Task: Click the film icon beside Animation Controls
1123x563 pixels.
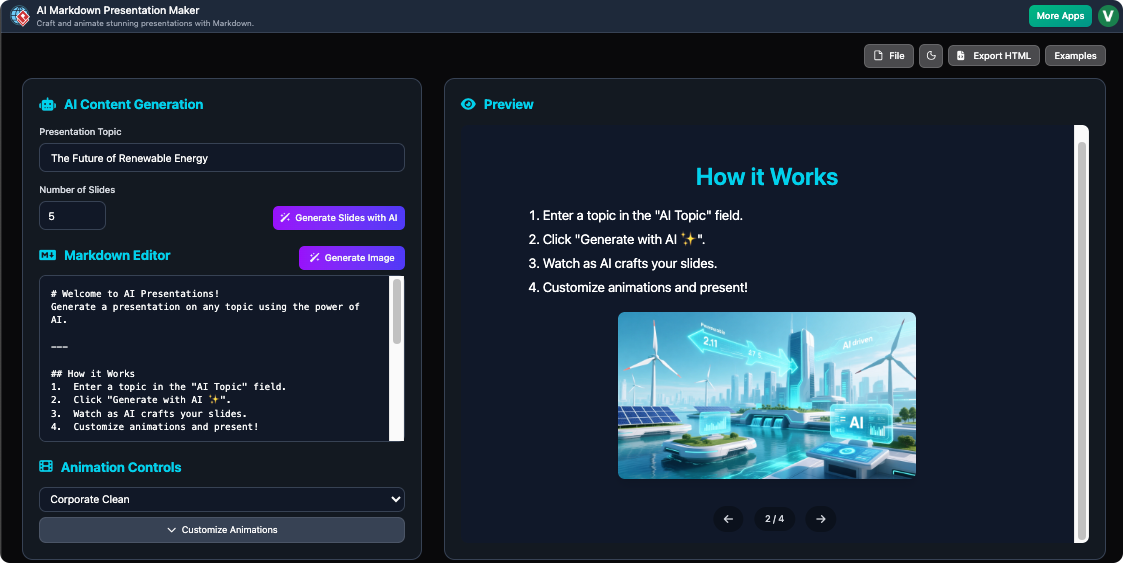Action: [46, 467]
